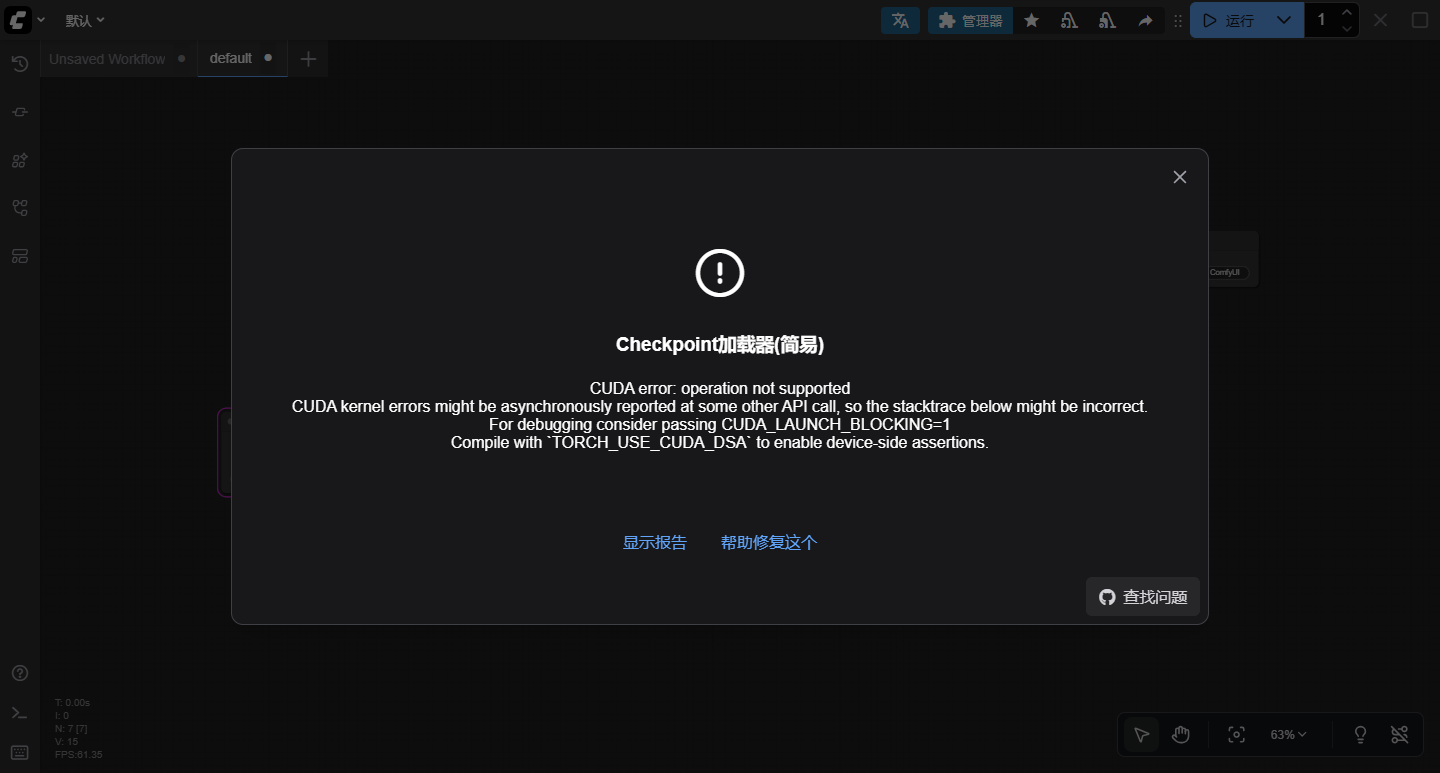
Task: Open the 63% zoom level dropdown
Action: pos(1288,734)
